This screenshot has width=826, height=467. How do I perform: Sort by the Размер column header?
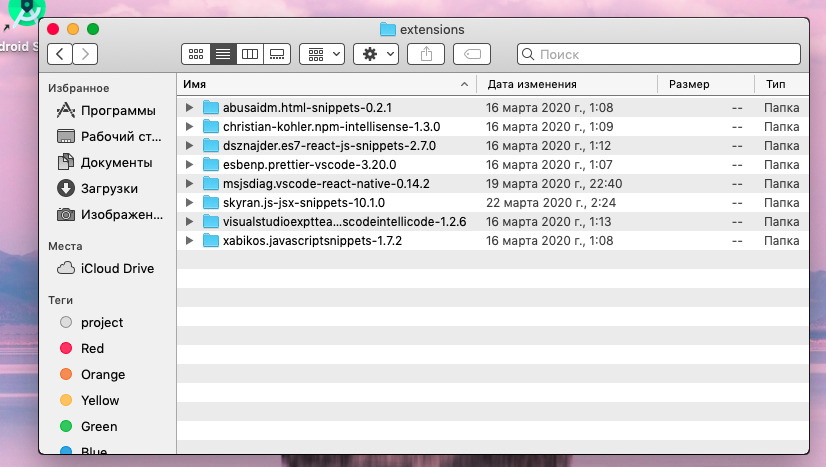coord(706,84)
